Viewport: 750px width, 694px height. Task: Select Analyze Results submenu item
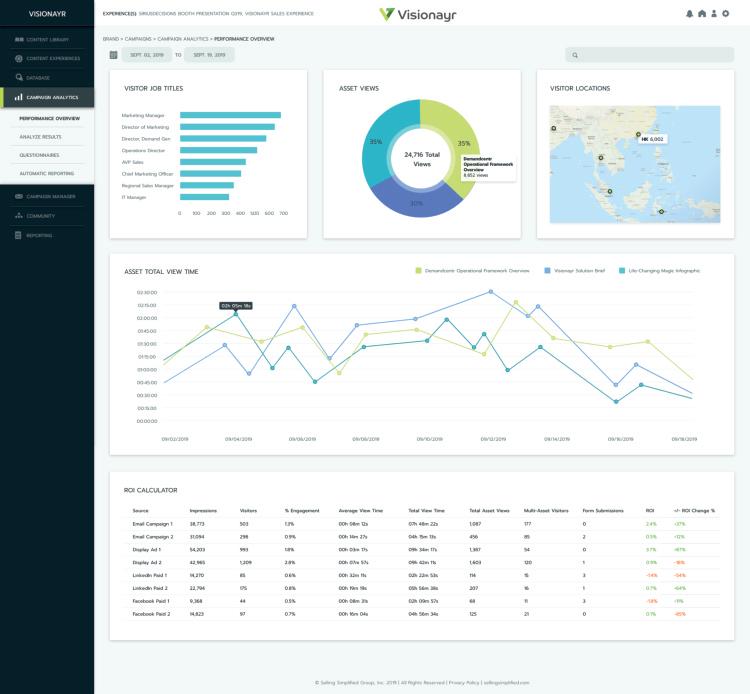click(x=41, y=137)
